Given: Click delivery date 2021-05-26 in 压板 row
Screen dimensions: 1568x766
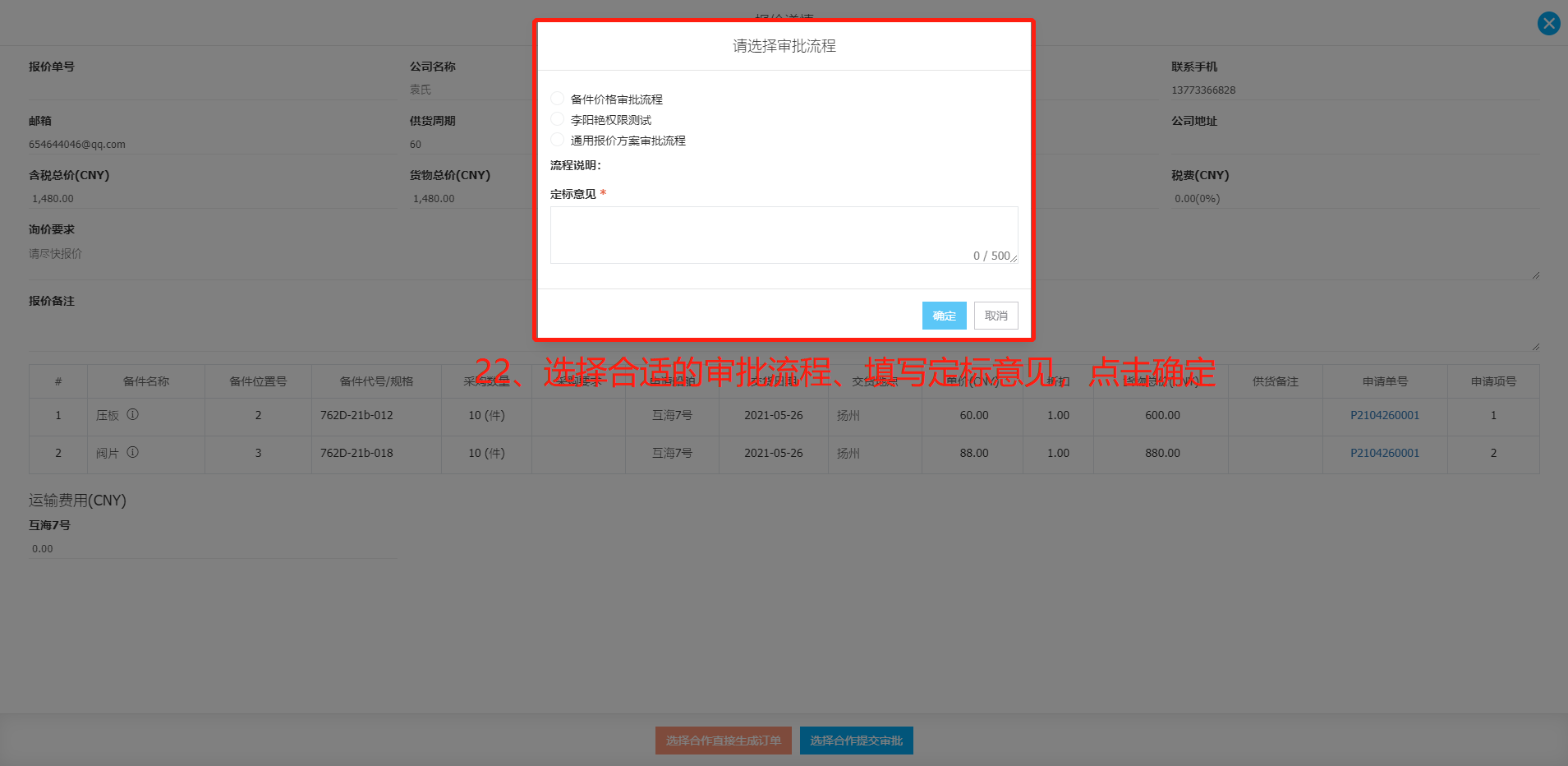Looking at the screenshot, I should click(773, 415).
